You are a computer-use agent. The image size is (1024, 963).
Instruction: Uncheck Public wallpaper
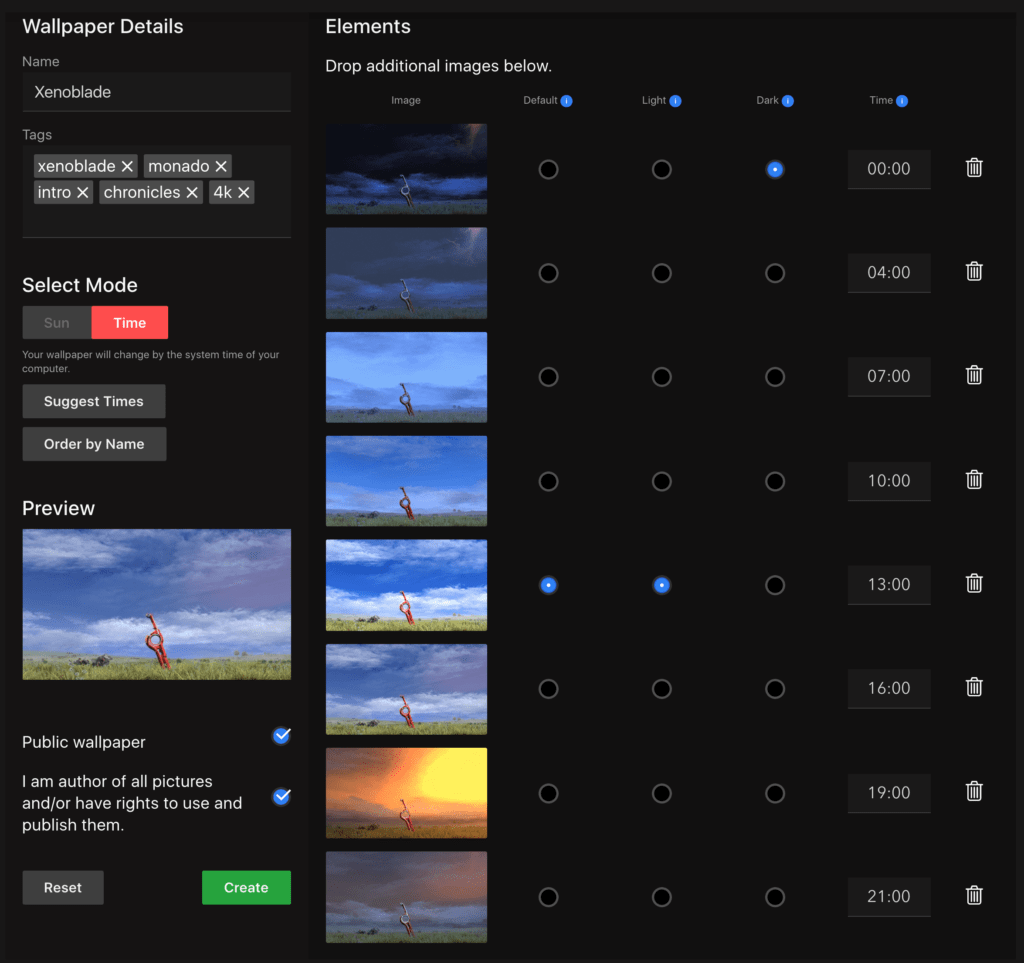(x=281, y=736)
